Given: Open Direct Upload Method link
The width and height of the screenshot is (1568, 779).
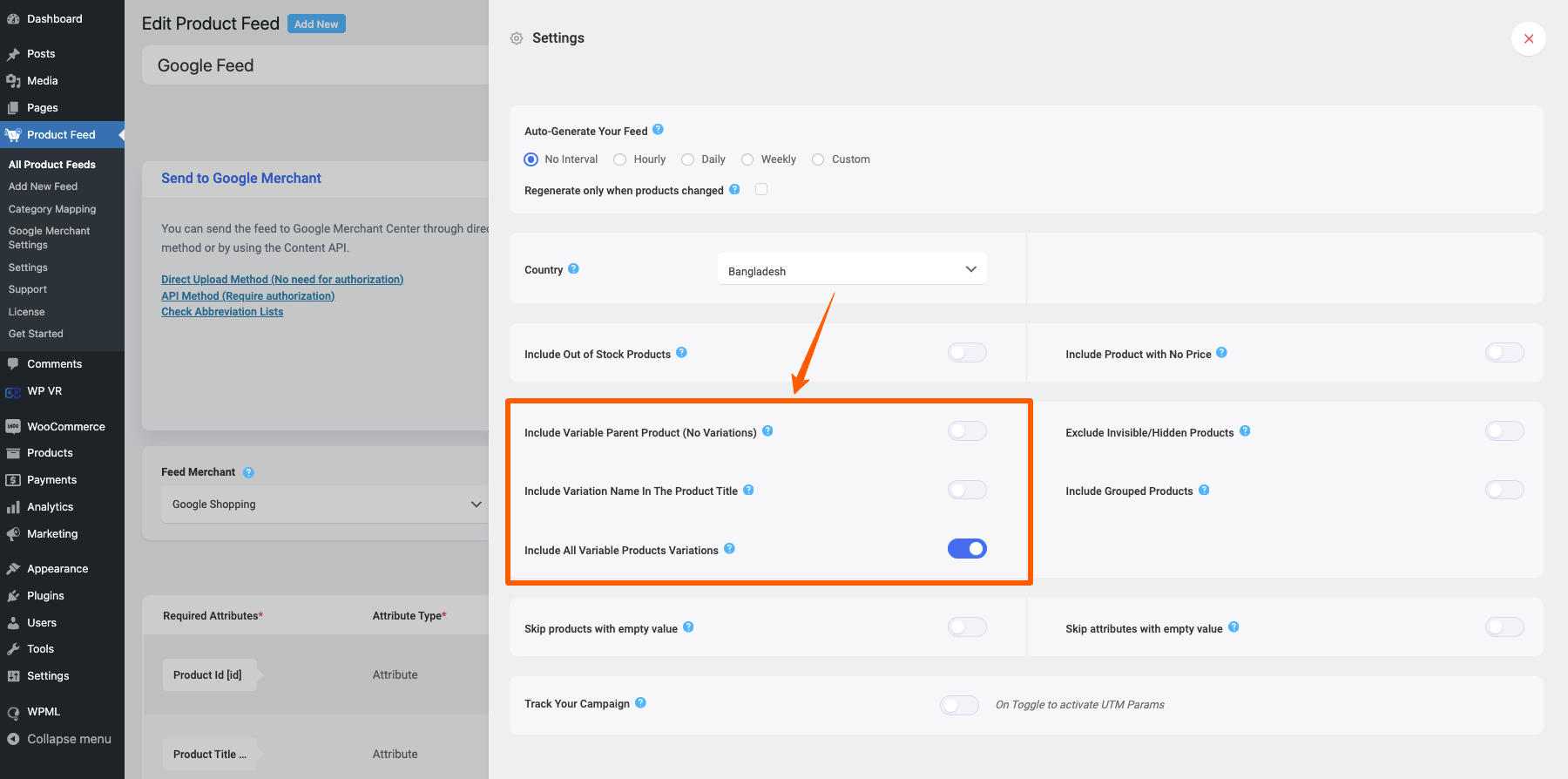Looking at the screenshot, I should [282, 279].
